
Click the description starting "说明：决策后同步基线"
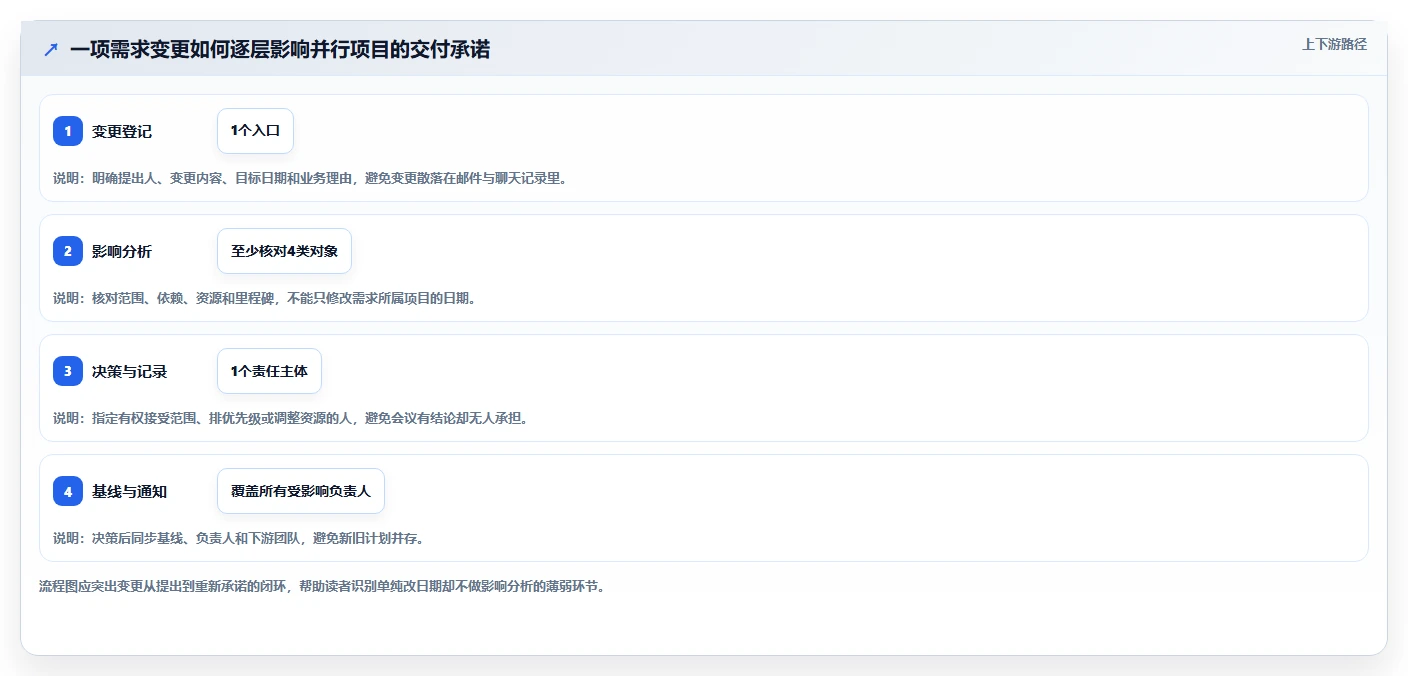238,538
